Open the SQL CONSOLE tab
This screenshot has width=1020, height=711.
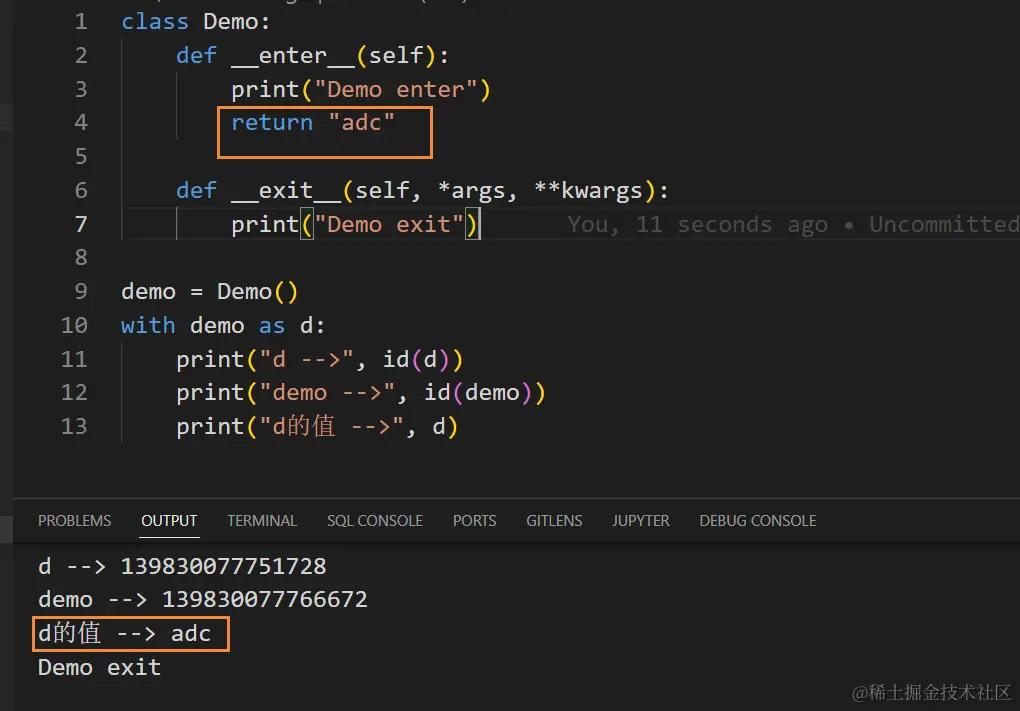tap(375, 520)
